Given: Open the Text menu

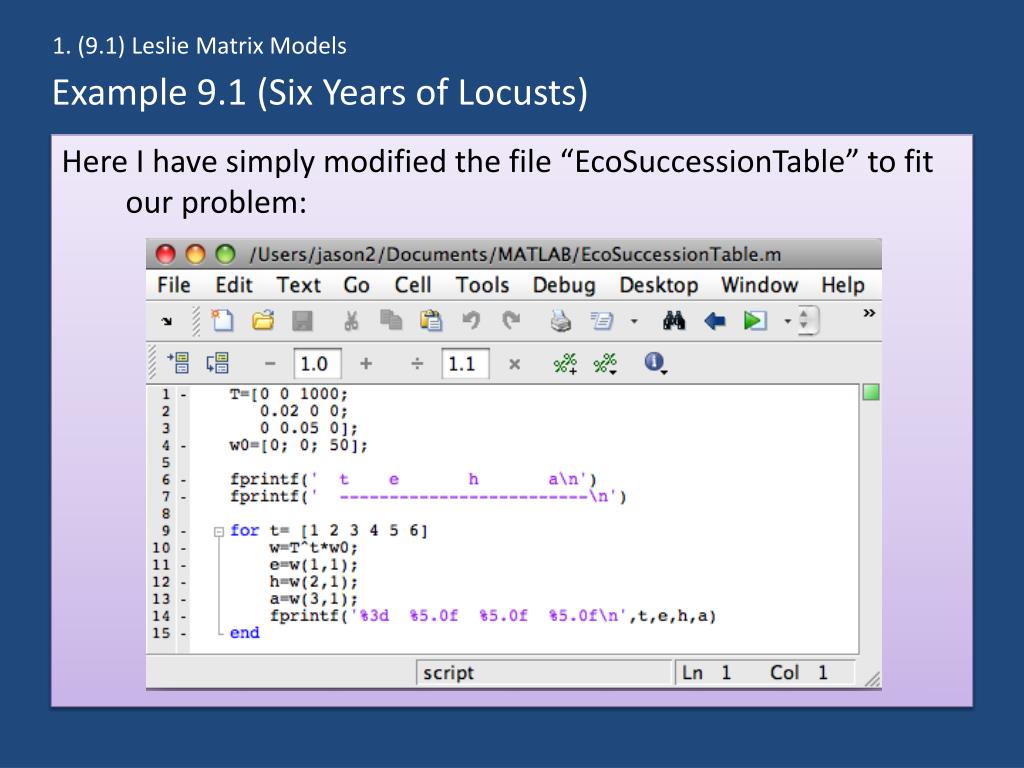Looking at the screenshot, I should [298, 285].
